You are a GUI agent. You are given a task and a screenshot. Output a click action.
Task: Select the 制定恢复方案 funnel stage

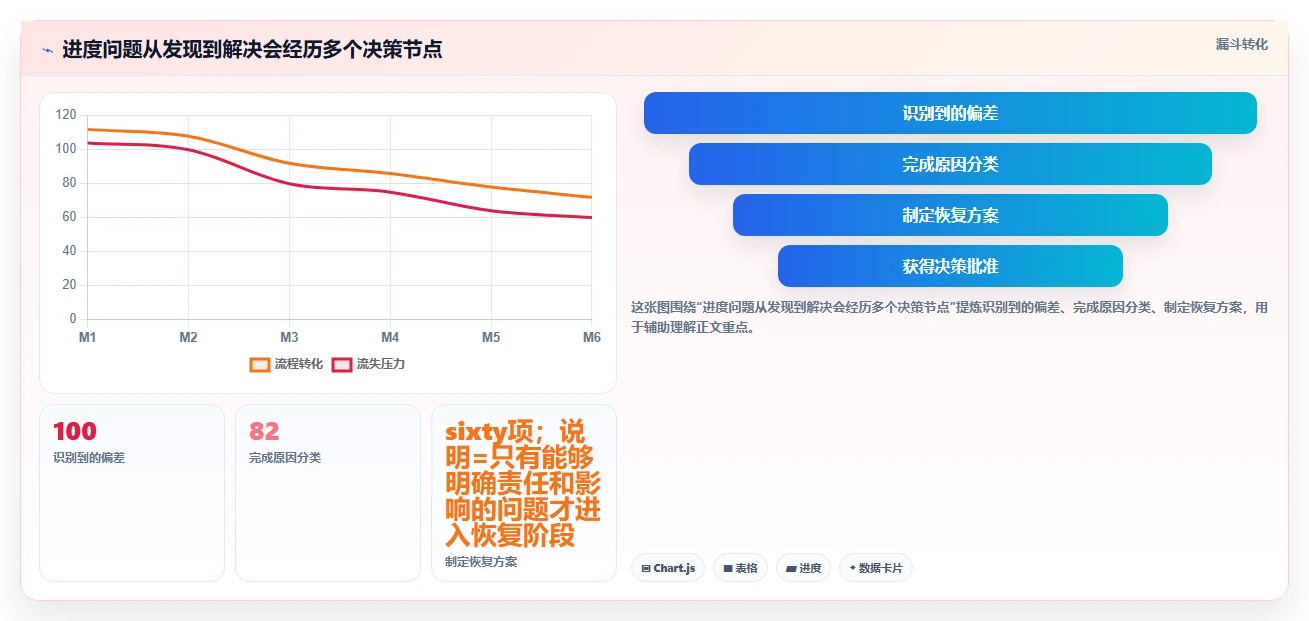950,215
